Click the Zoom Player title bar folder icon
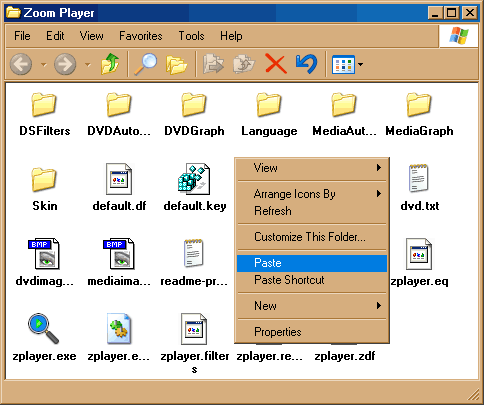Image resolution: width=484 pixels, height=405 pixels. (13, 13)
